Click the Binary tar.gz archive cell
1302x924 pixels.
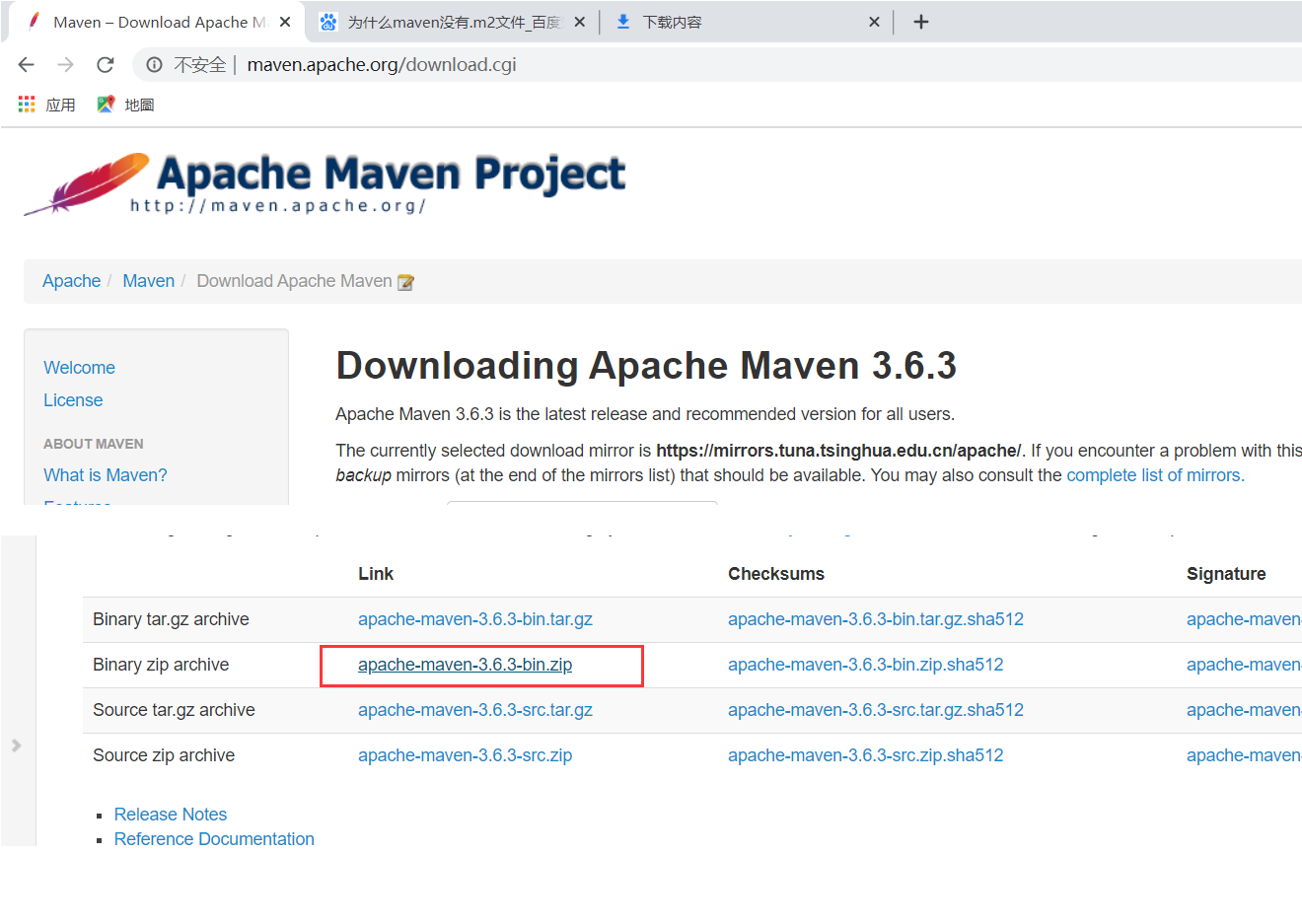[x=171, y=619]
